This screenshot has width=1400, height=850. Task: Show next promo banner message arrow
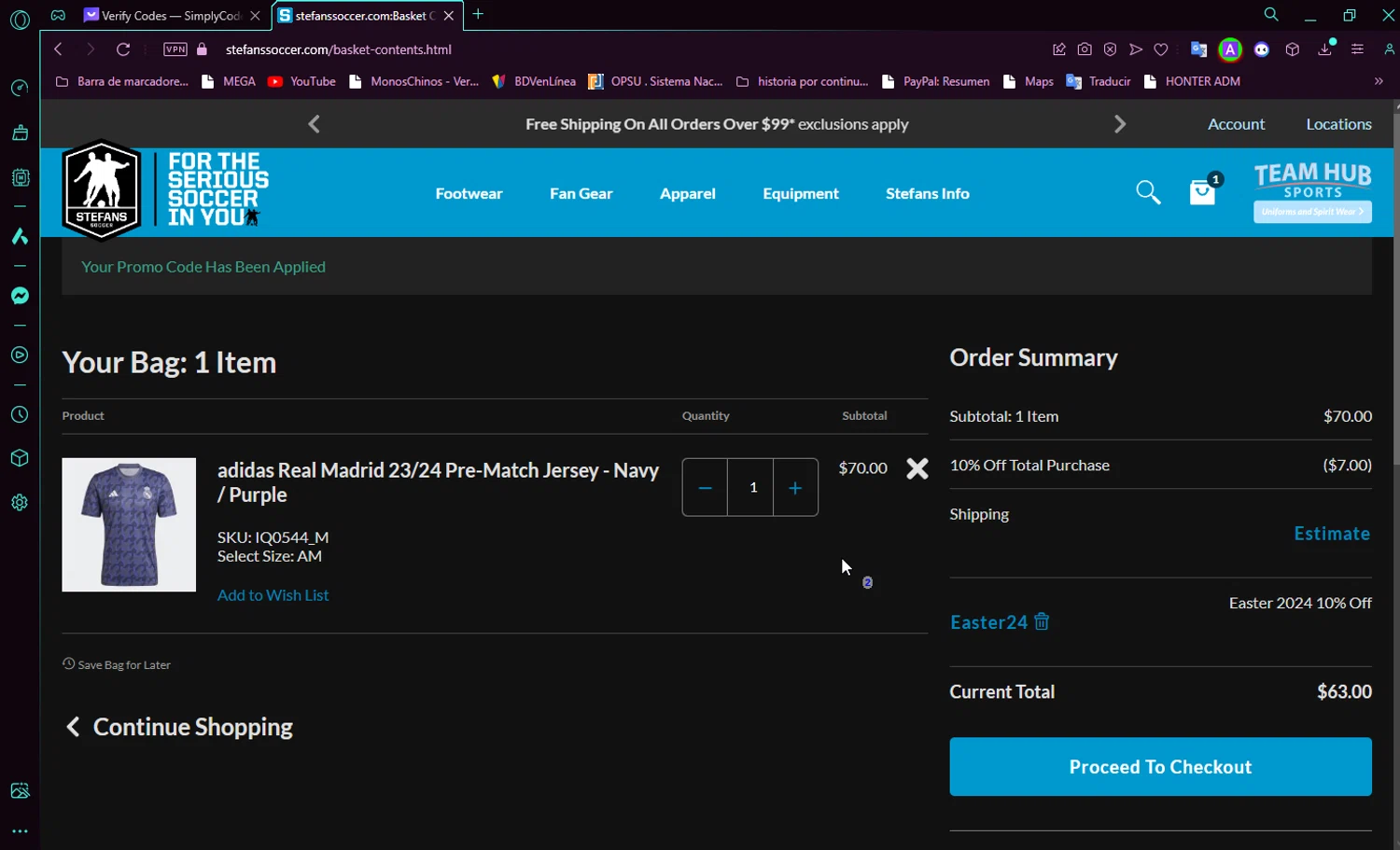pyautogui.click(x=1120, y=124)
